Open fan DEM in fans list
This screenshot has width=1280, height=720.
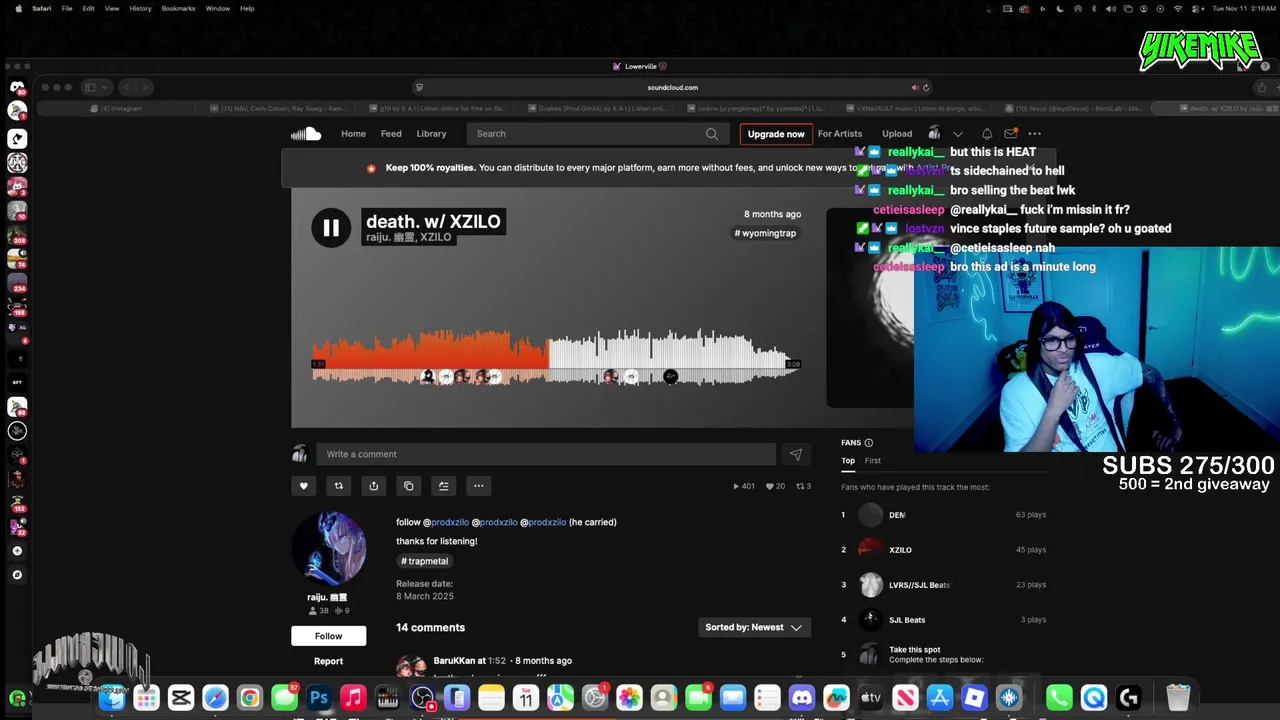pos(897,515)
